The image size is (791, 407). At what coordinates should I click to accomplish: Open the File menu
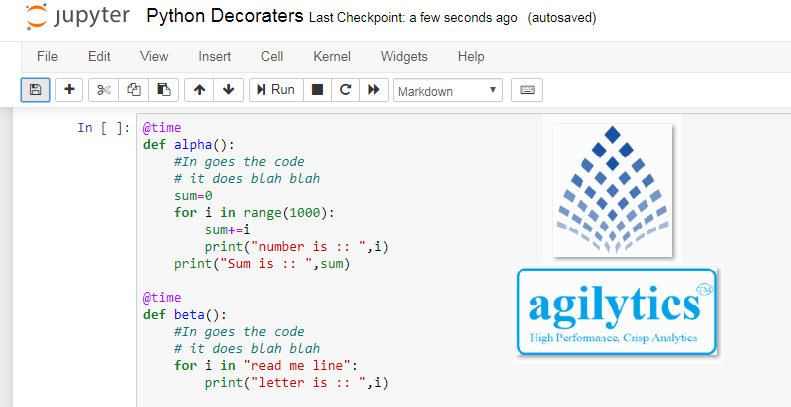point(47,56)
